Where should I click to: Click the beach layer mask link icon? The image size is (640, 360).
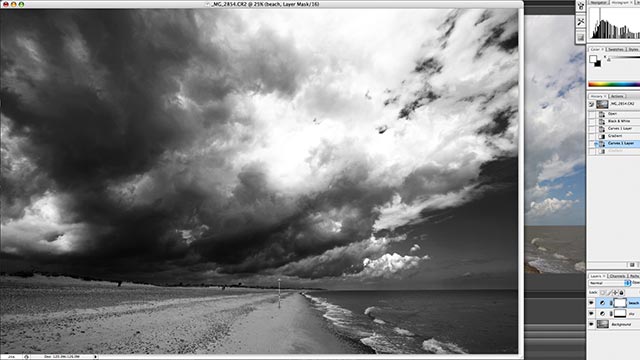[x=611, y=303]
